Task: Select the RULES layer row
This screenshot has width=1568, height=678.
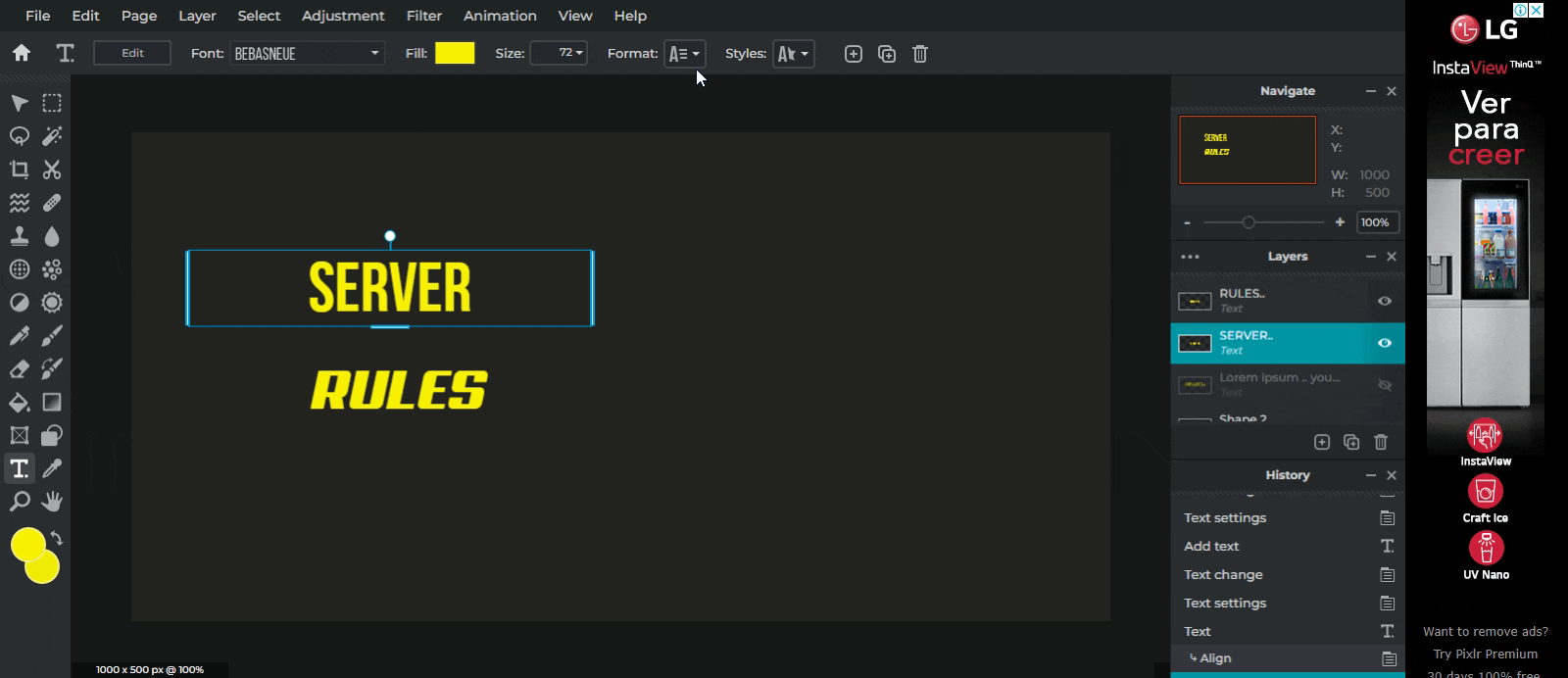Action: [x=1288, y=301]
